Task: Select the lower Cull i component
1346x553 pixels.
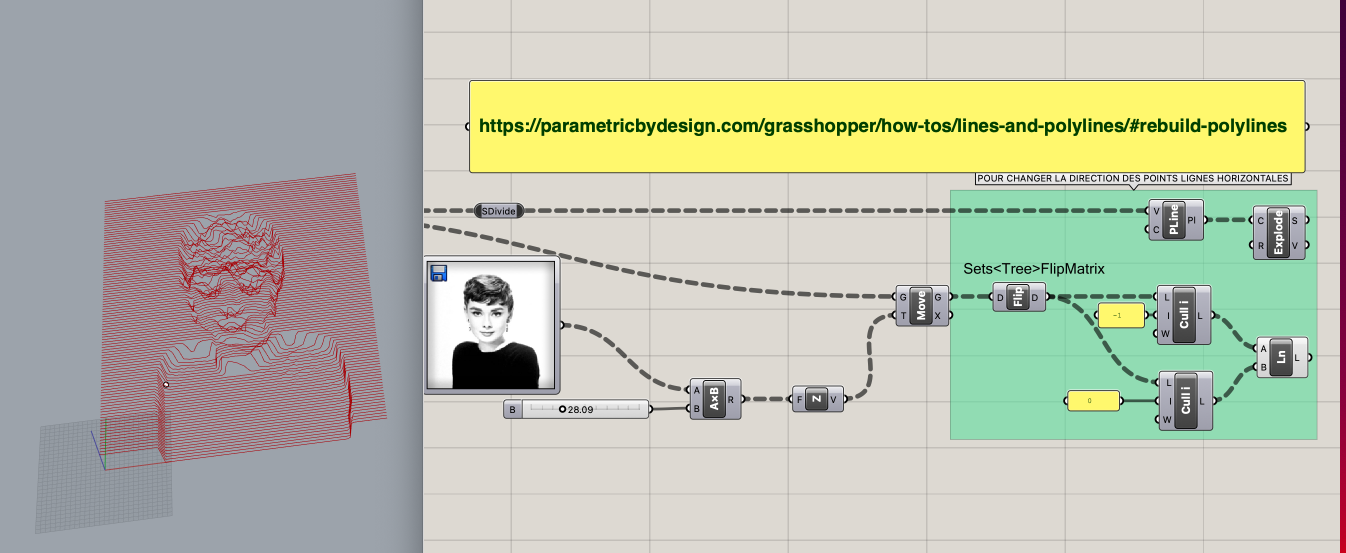Action: [1184, 401]
